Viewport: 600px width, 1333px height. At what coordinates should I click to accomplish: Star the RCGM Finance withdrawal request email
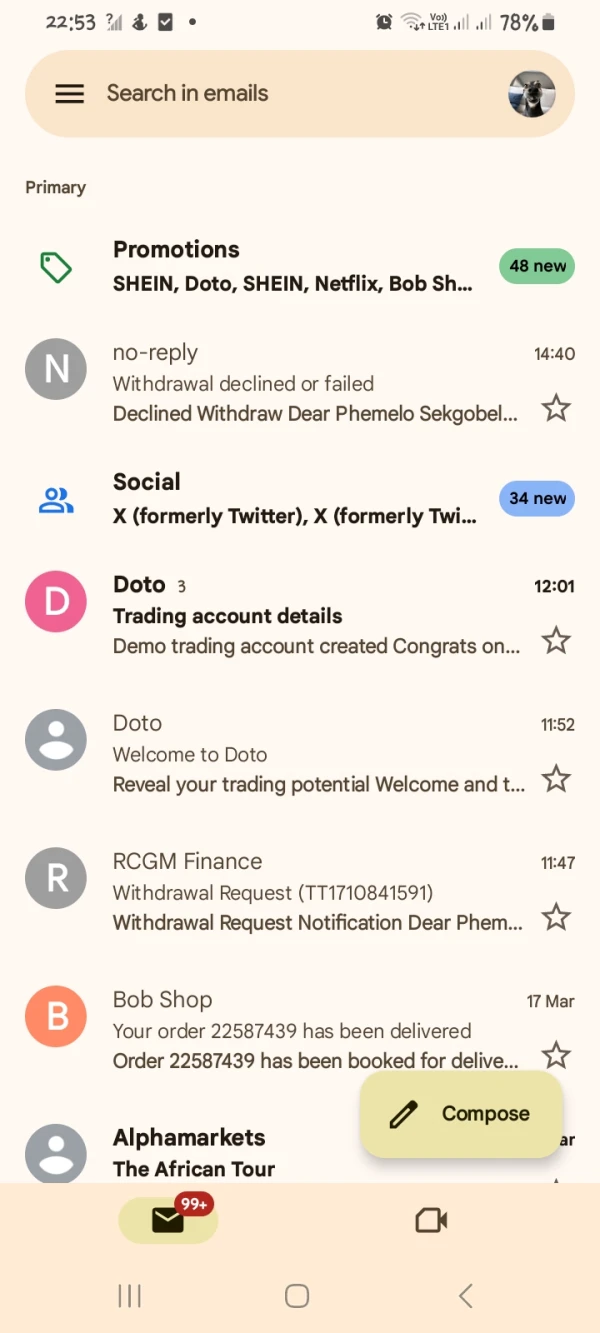[x=556, y=917]
